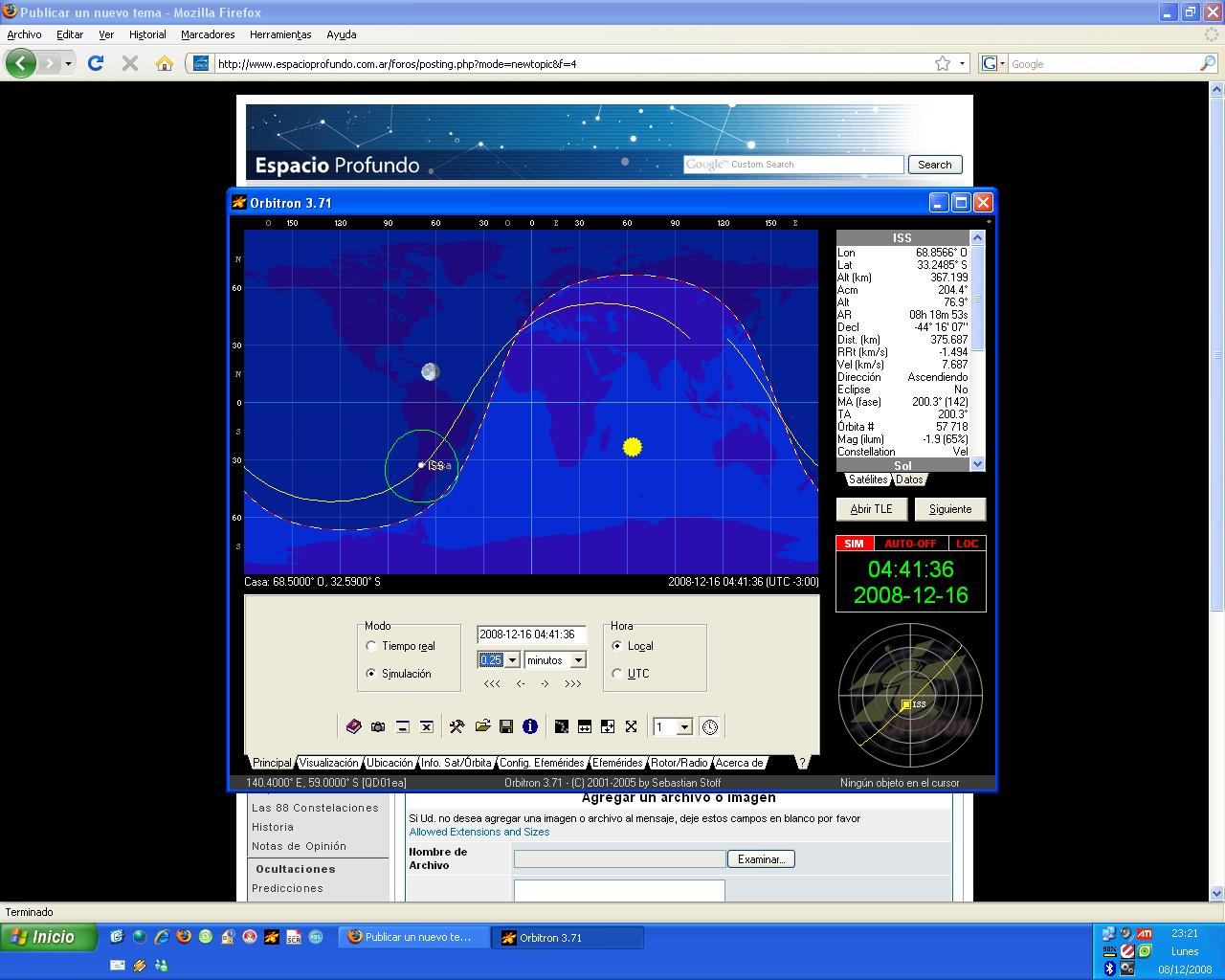Click the blue info circle icon

(x=530, y=726)
